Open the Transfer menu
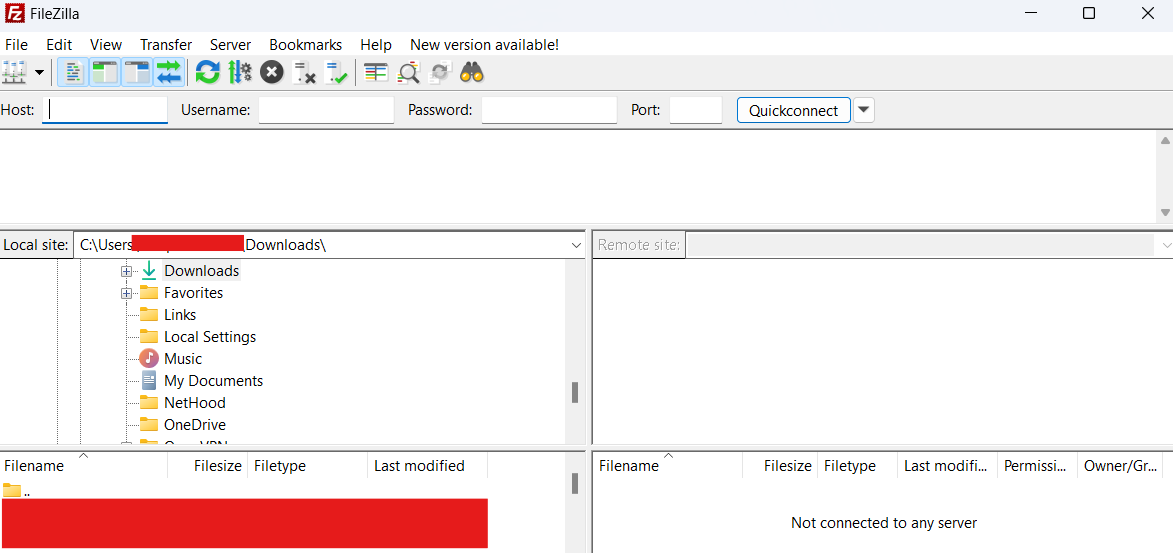Image resolution: width=1173 pixels, height=553 pixels. [166, 45]
